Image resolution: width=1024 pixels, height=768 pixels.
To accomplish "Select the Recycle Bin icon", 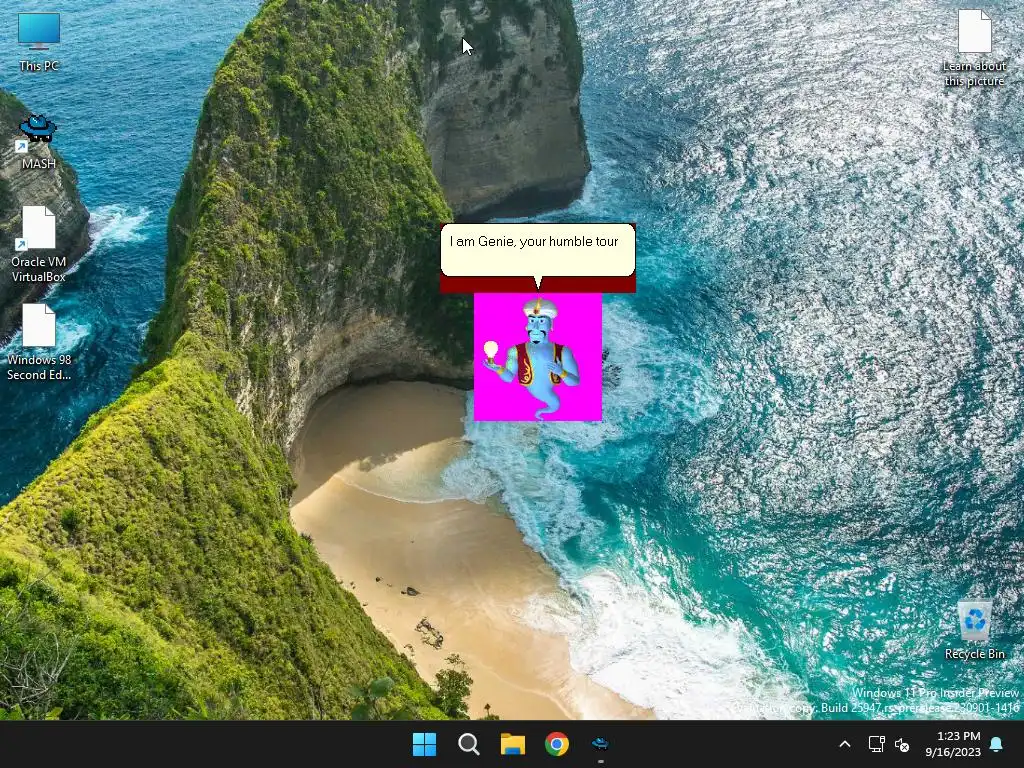I will [x=974, y=630].
